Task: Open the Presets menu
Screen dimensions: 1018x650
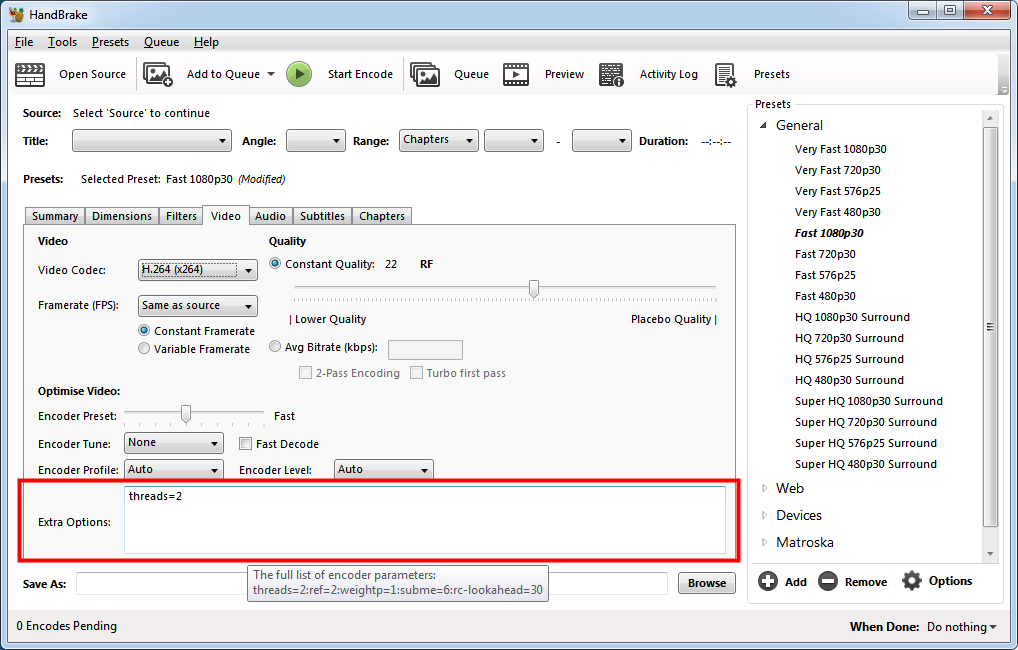Action: pos(110,42)
